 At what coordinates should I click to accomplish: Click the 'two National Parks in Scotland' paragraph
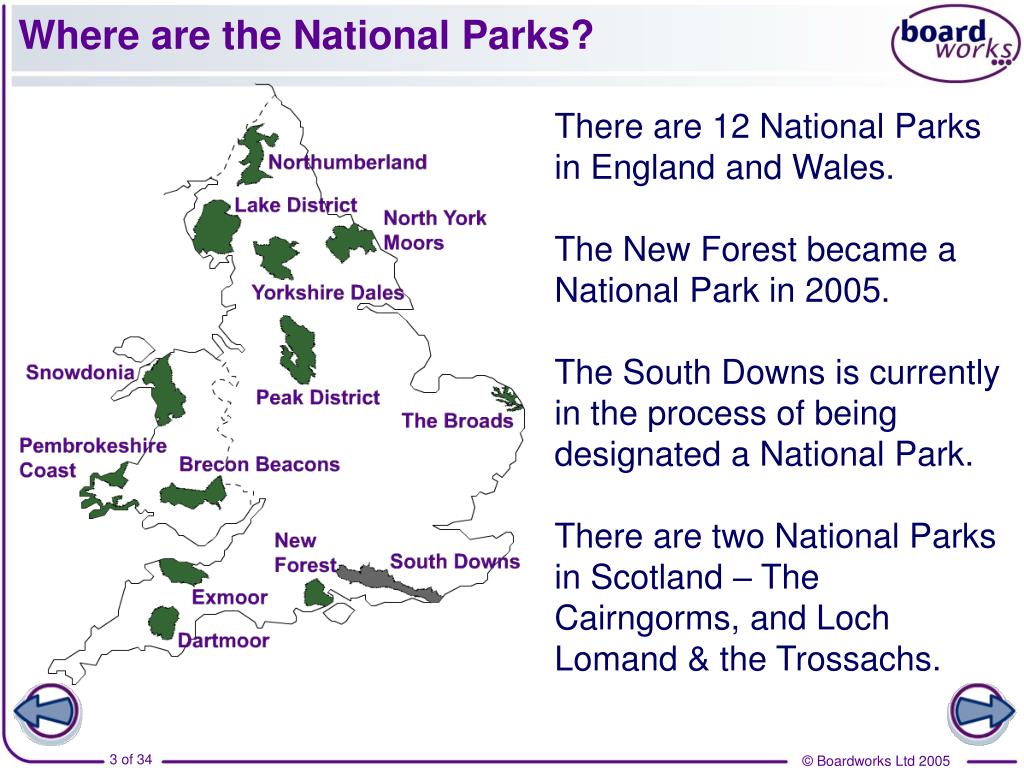(x=775, y=597)
